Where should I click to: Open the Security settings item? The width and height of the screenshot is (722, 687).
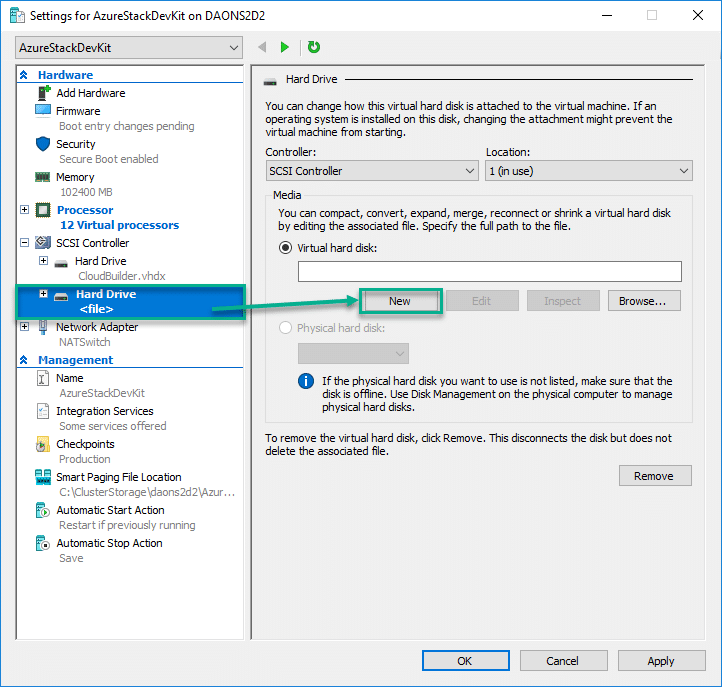coord(76,144)
